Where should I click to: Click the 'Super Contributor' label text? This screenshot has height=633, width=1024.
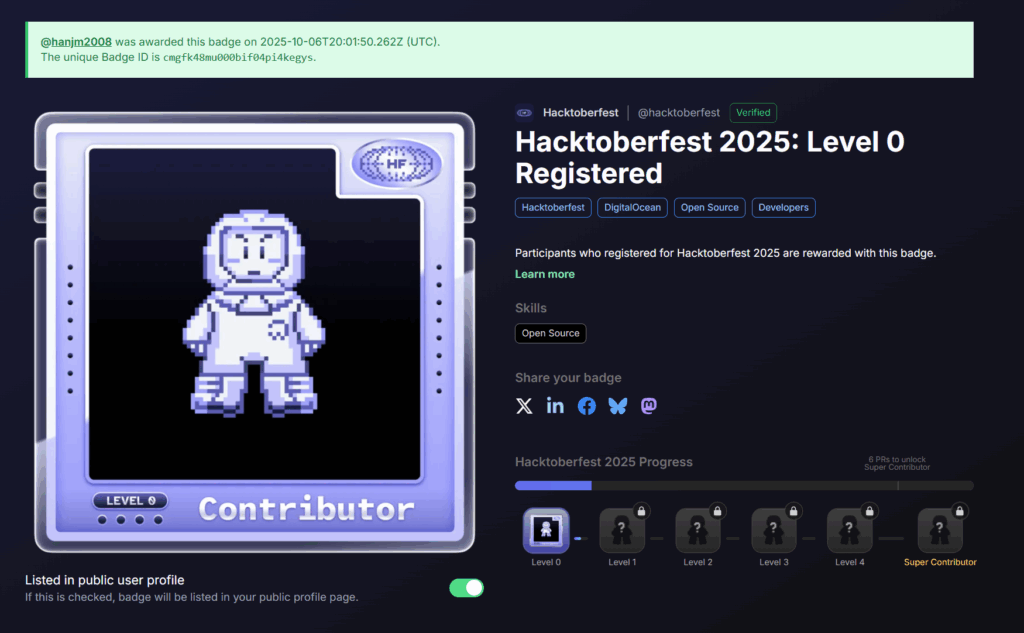940,562
